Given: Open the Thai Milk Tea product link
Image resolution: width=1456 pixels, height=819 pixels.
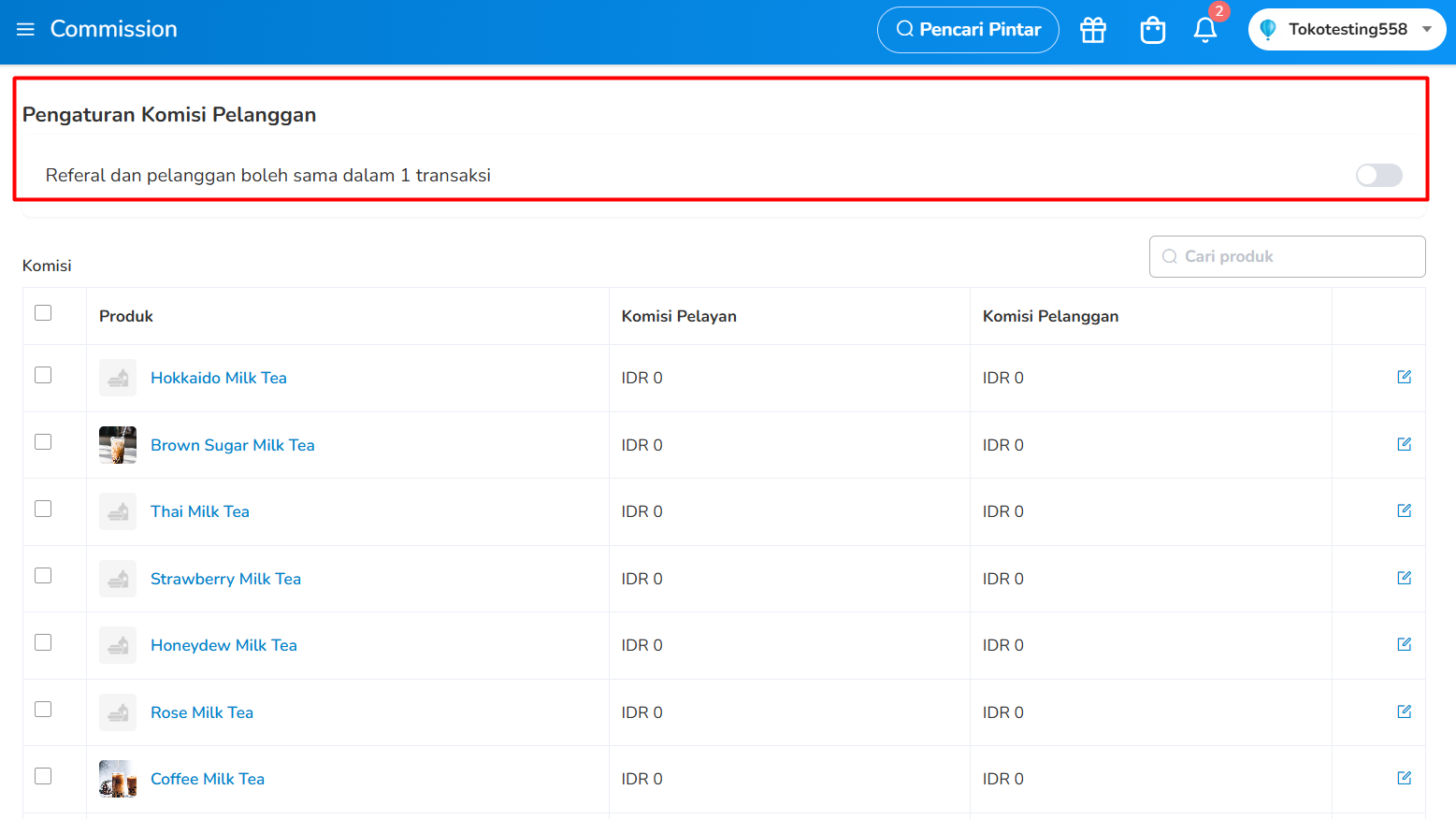Looking at the screenshot, I should pos(200,511).
